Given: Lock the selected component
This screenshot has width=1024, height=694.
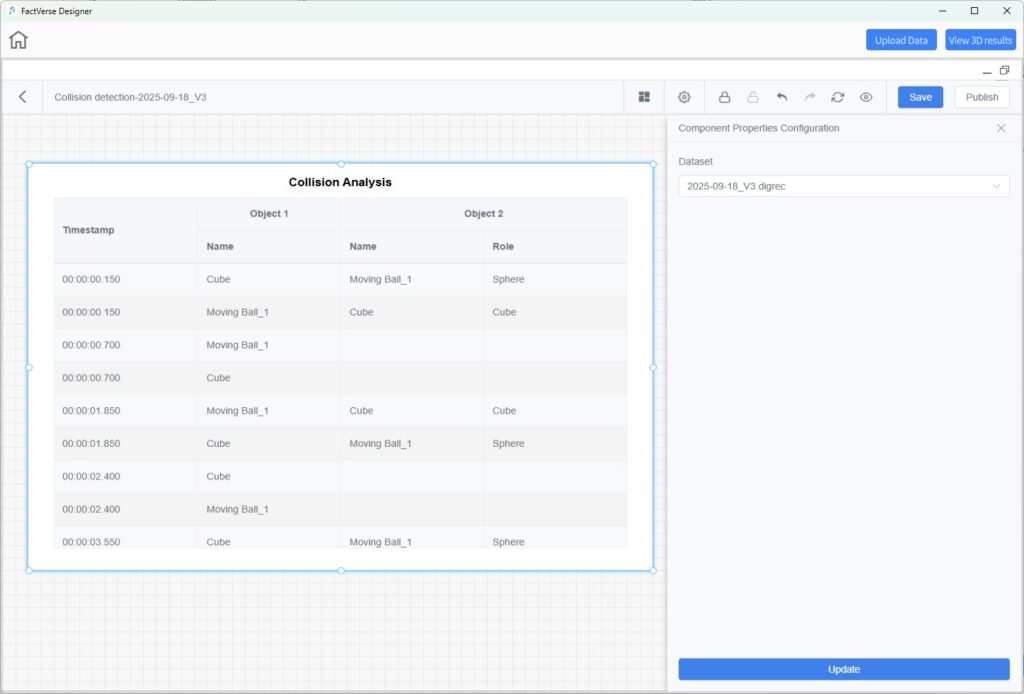Looking at the screenshot, I should pos(724,97).
